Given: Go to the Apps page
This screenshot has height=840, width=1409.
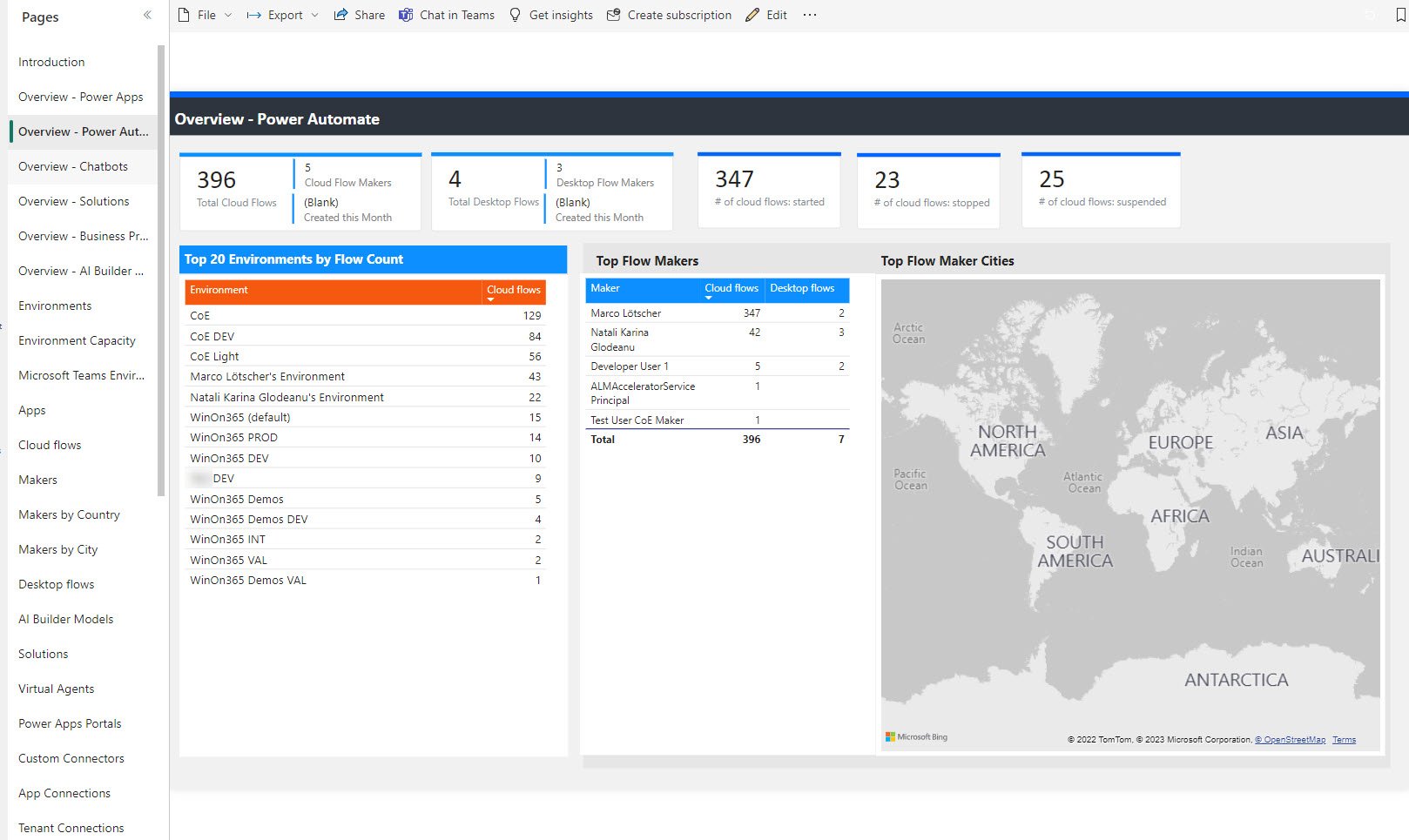Looking at the screenshot, I should coord(84,410).
